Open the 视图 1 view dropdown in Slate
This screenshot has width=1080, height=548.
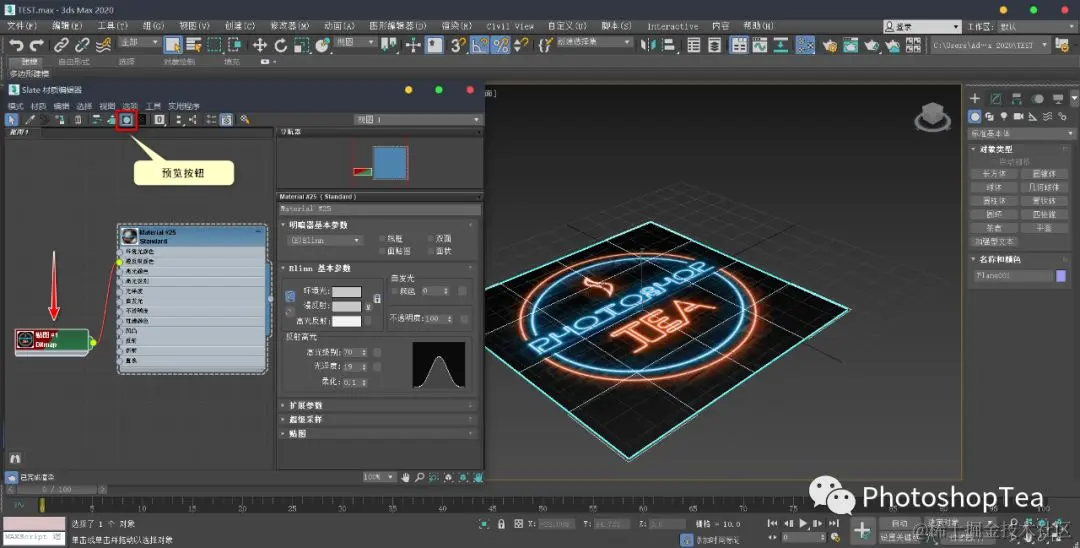click(x=418, y=120)
